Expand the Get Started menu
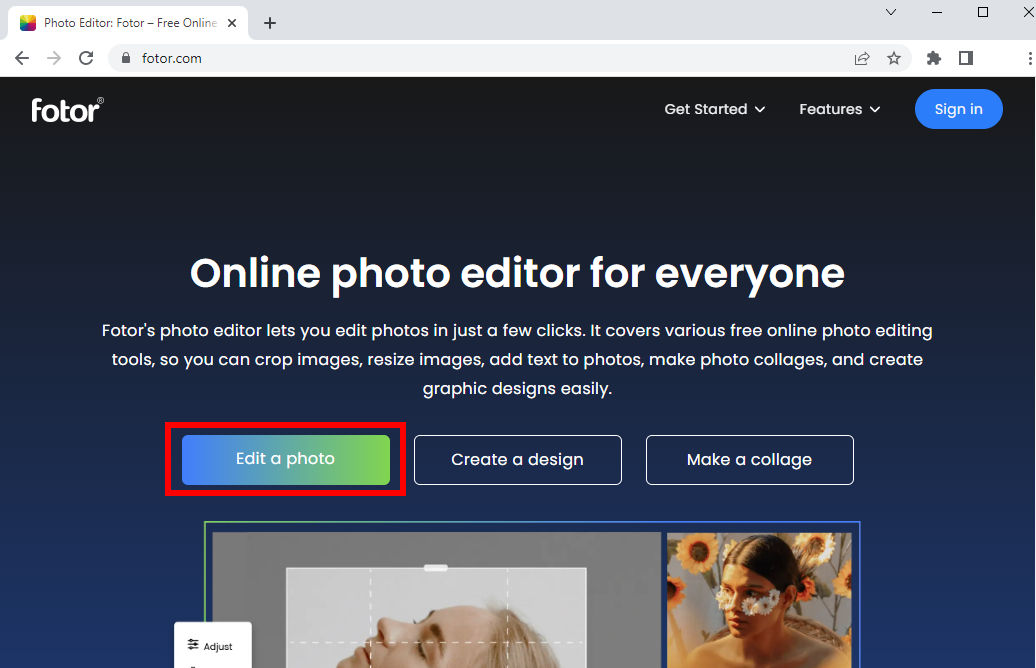Image resolution: width=1036 pixels, height=668 pixels. tap(714, 109)
